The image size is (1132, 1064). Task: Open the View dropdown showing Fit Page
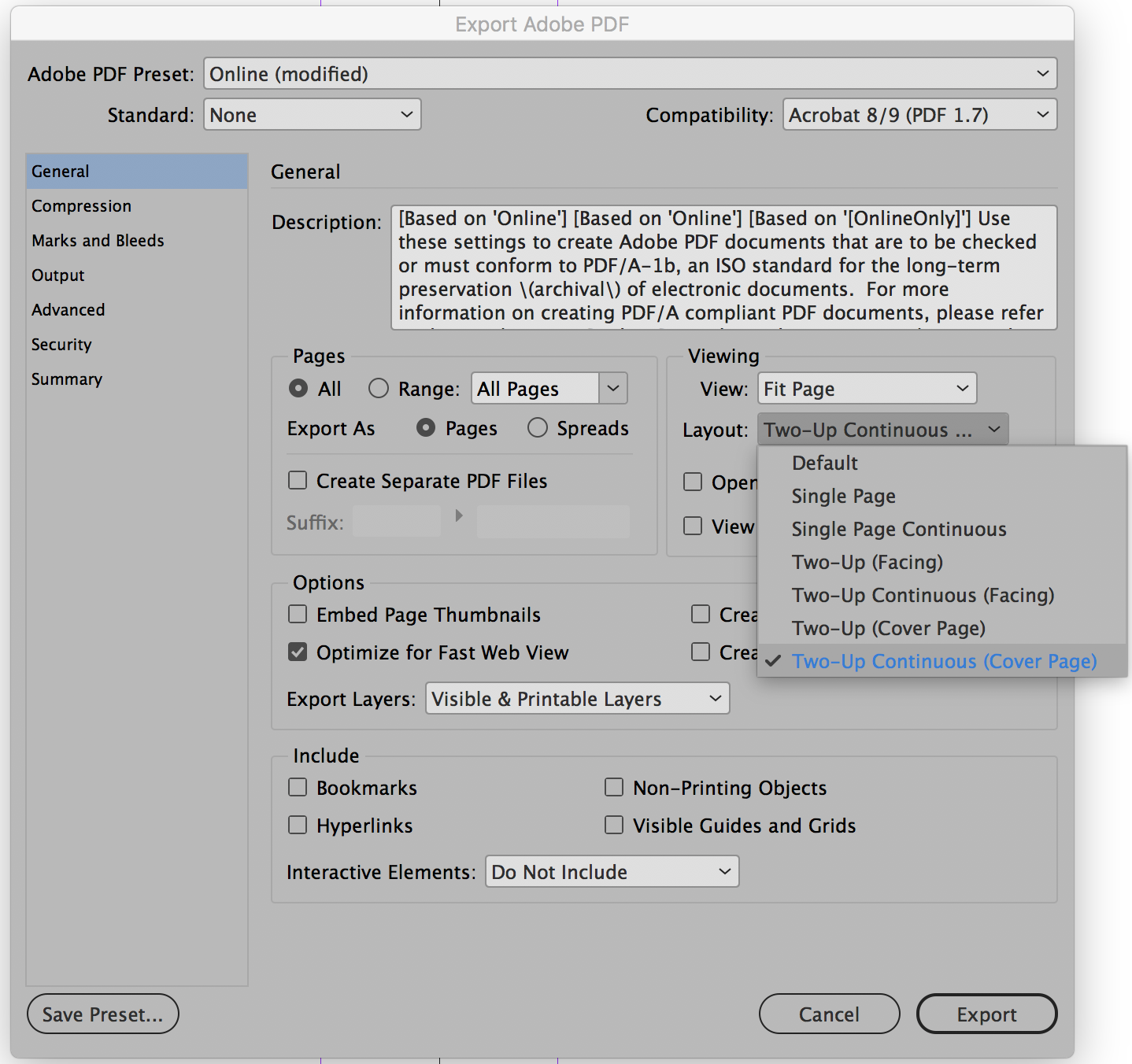867,389
